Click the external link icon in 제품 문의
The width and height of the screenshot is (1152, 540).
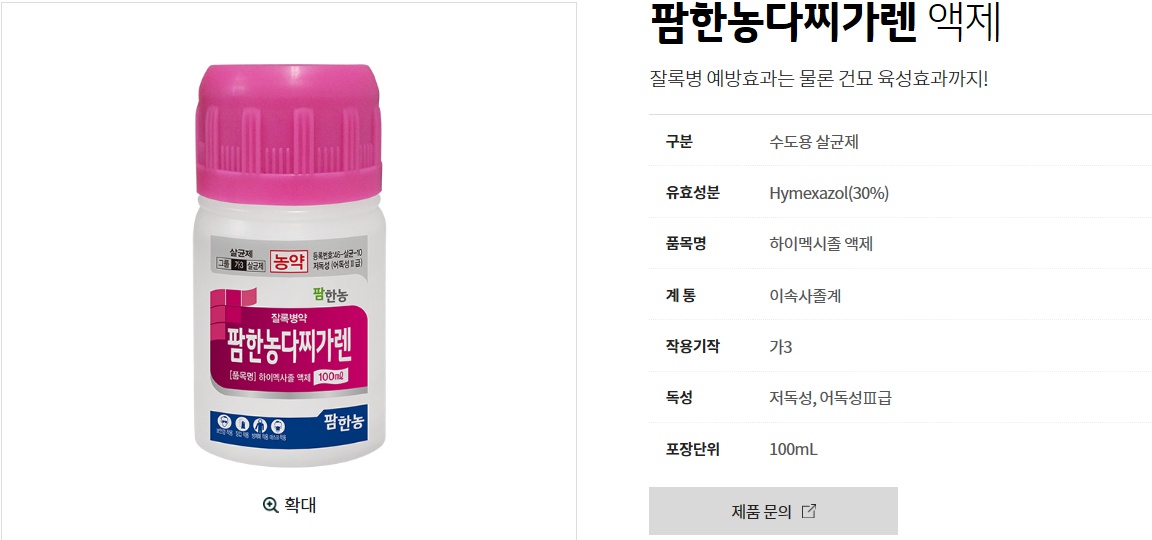808,511
